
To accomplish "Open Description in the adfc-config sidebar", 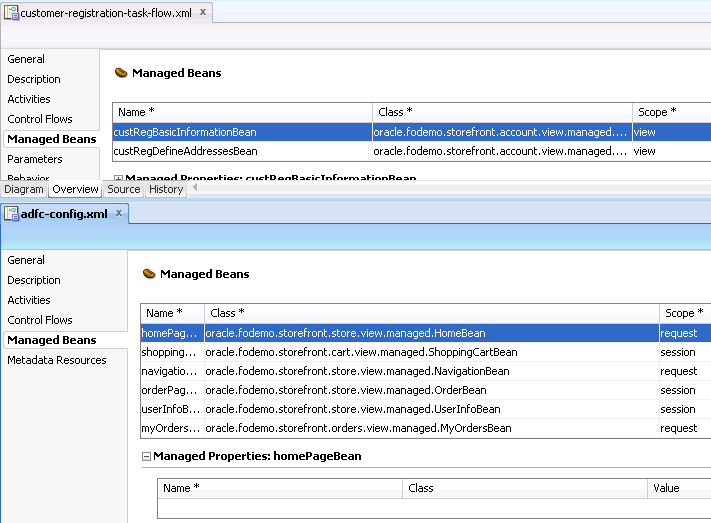I will pyautogui.click(x=34, y=280).
